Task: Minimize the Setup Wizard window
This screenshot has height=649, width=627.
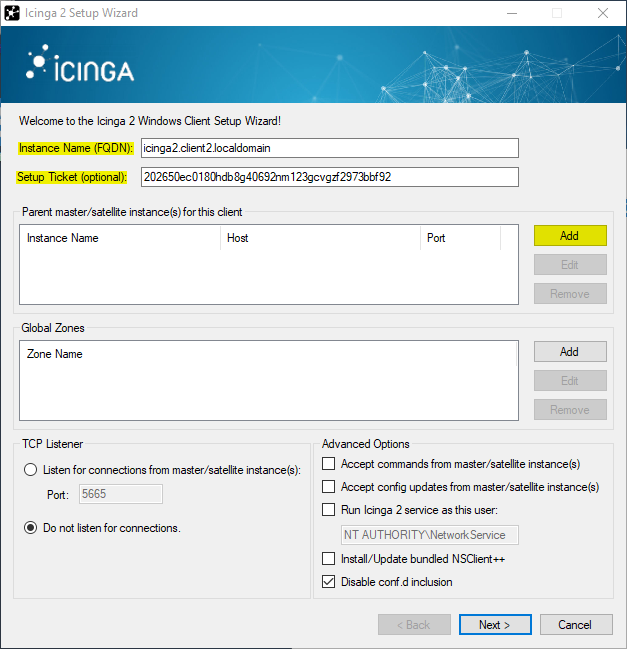Action: click(512, 13)
